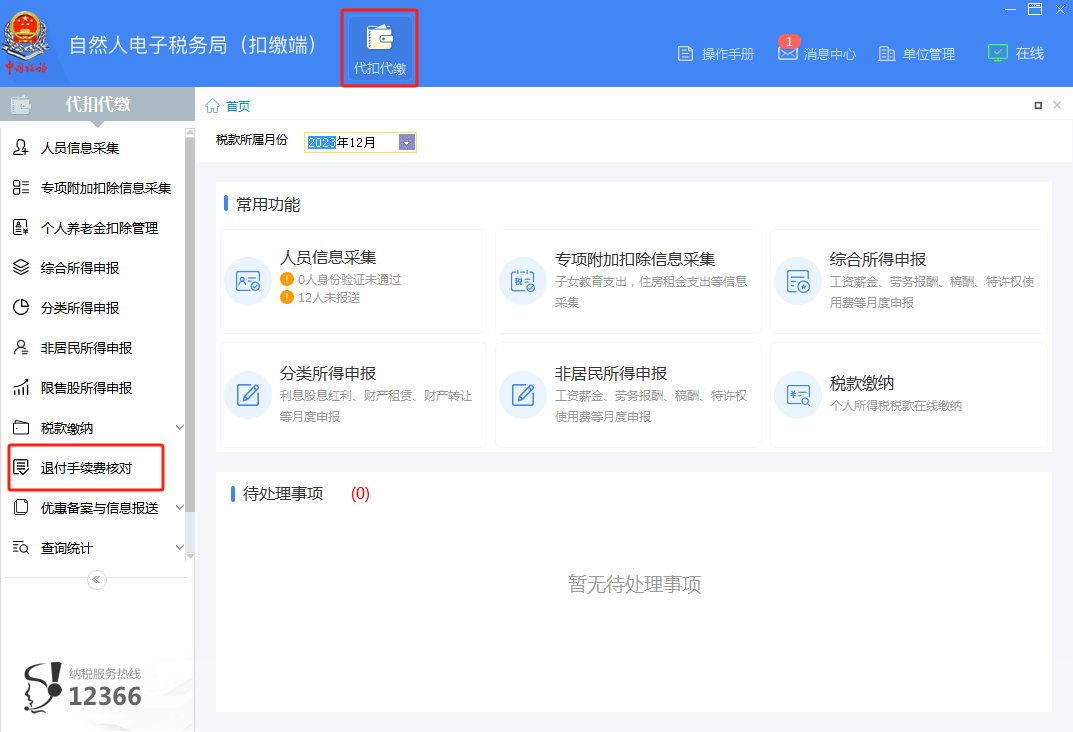This screenshot has width=1073, height=732.
Task: Click the 在线 monitor status icon
Action: [x=998, y=53]
